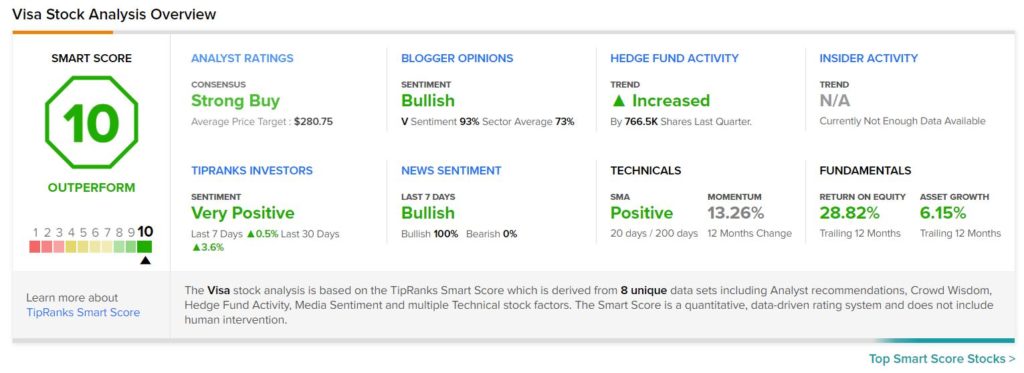This screenshot has height=373, width=1024.
Task: Follow the TipRanks Smart Score link
Action: click(x=83, y=312)
